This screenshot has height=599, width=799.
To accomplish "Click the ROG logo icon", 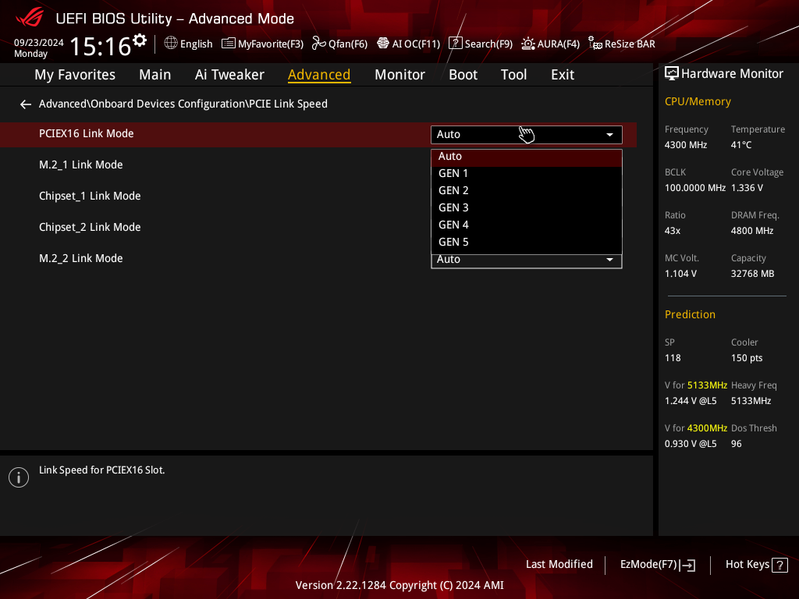I will coord(30,17).
